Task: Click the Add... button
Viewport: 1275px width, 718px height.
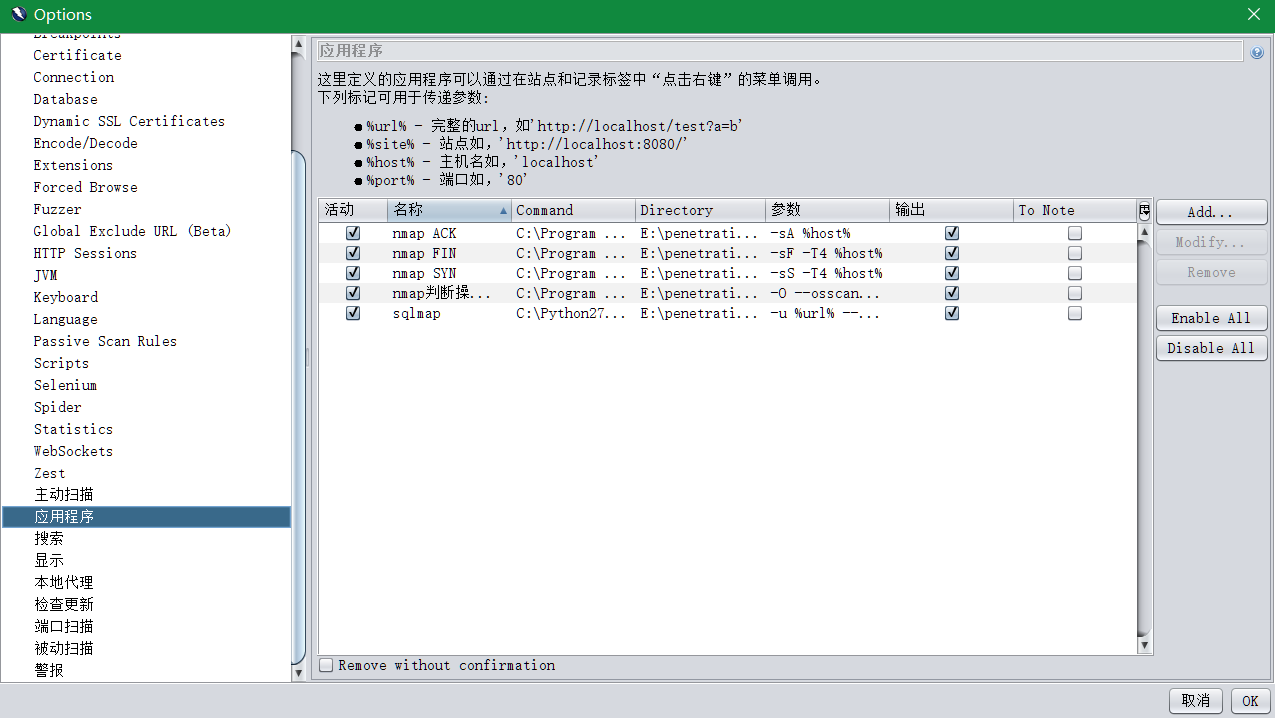Action: click(1211, 212)
